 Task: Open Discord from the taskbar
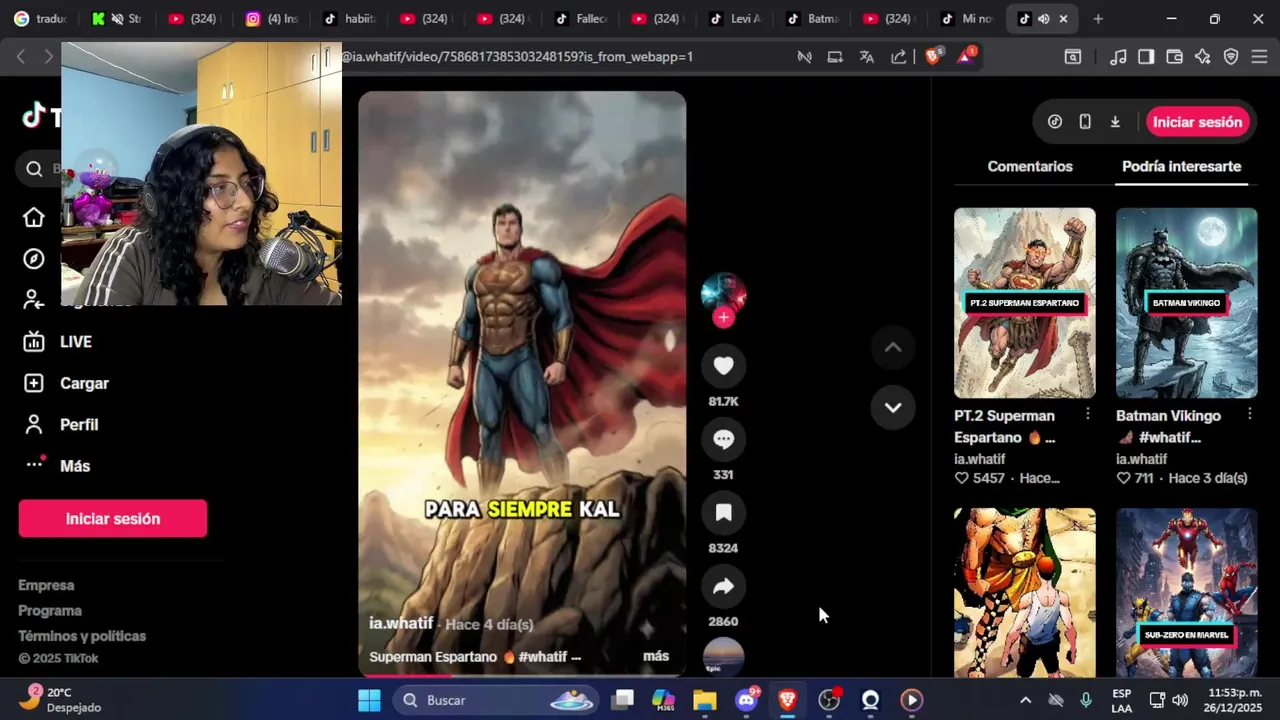(x=746, y=700)
